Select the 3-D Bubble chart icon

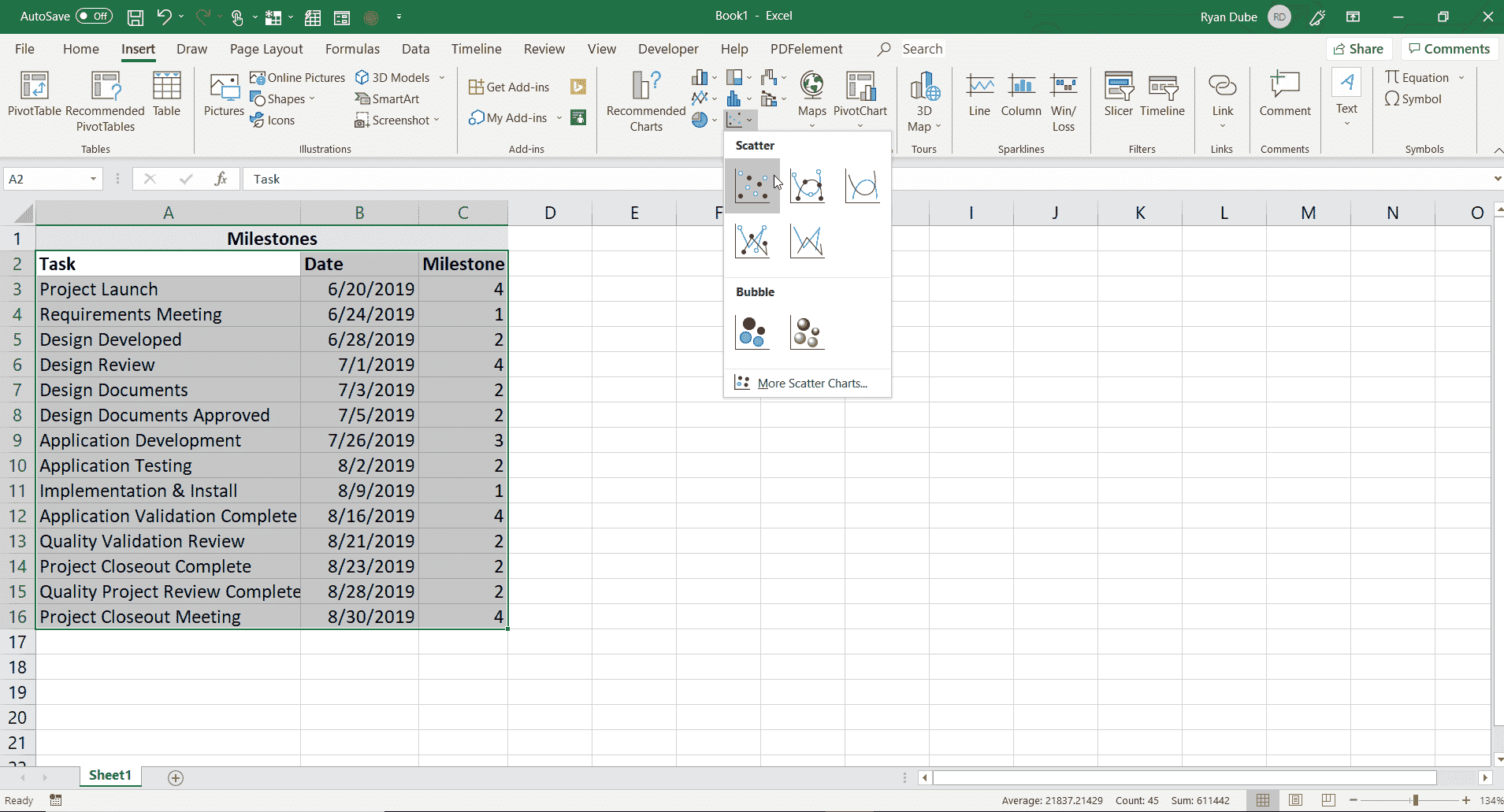point(807,332)
